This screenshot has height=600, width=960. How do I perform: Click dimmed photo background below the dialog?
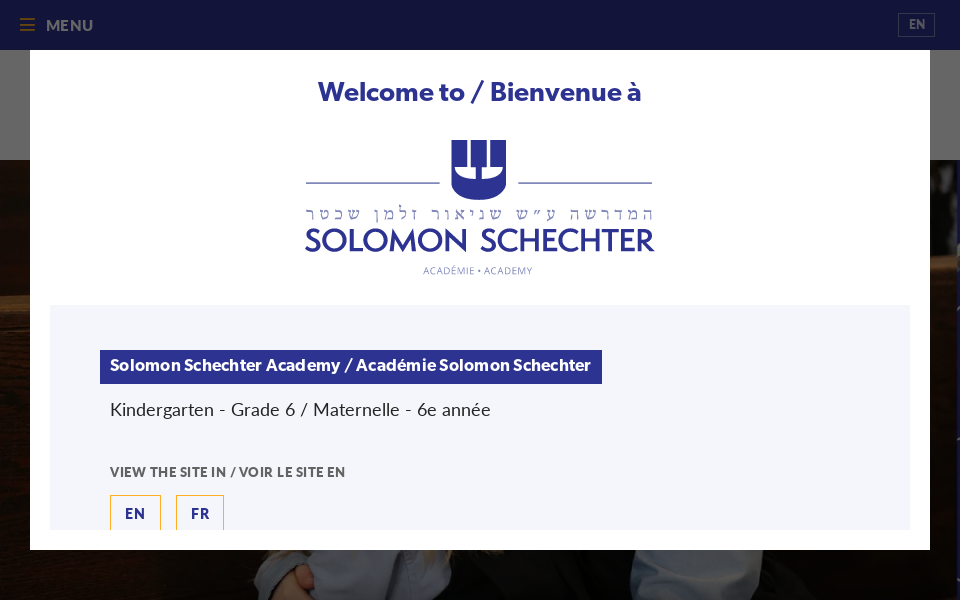(x=480, y=576)
